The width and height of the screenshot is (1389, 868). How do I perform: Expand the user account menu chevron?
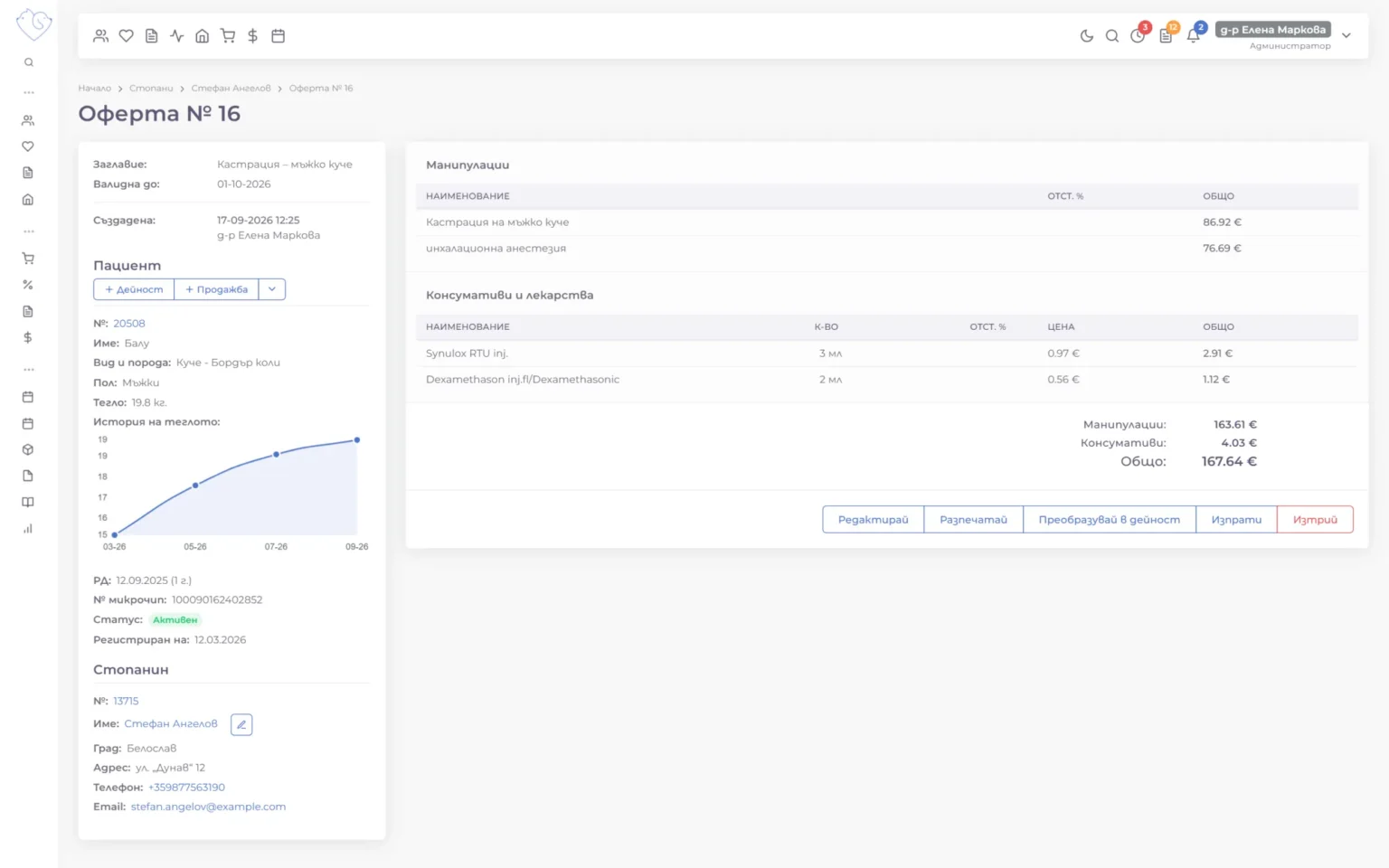(1346, 36)
